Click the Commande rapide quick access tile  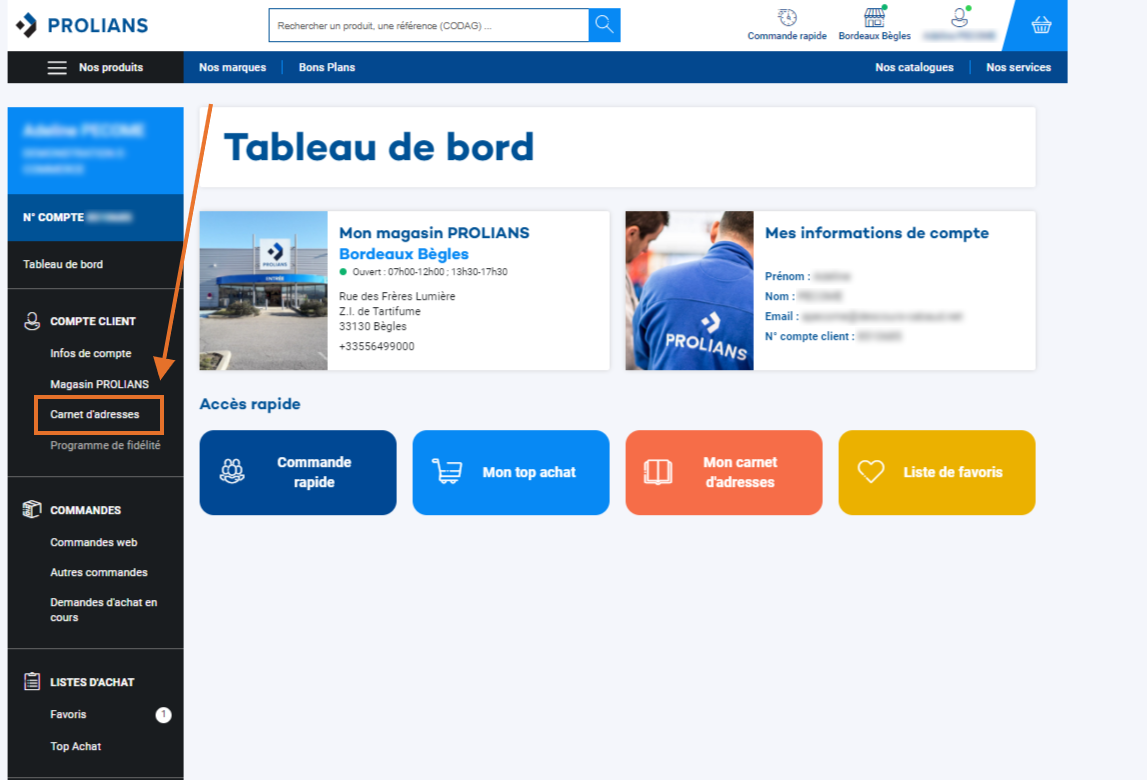(x=298, y=473)
